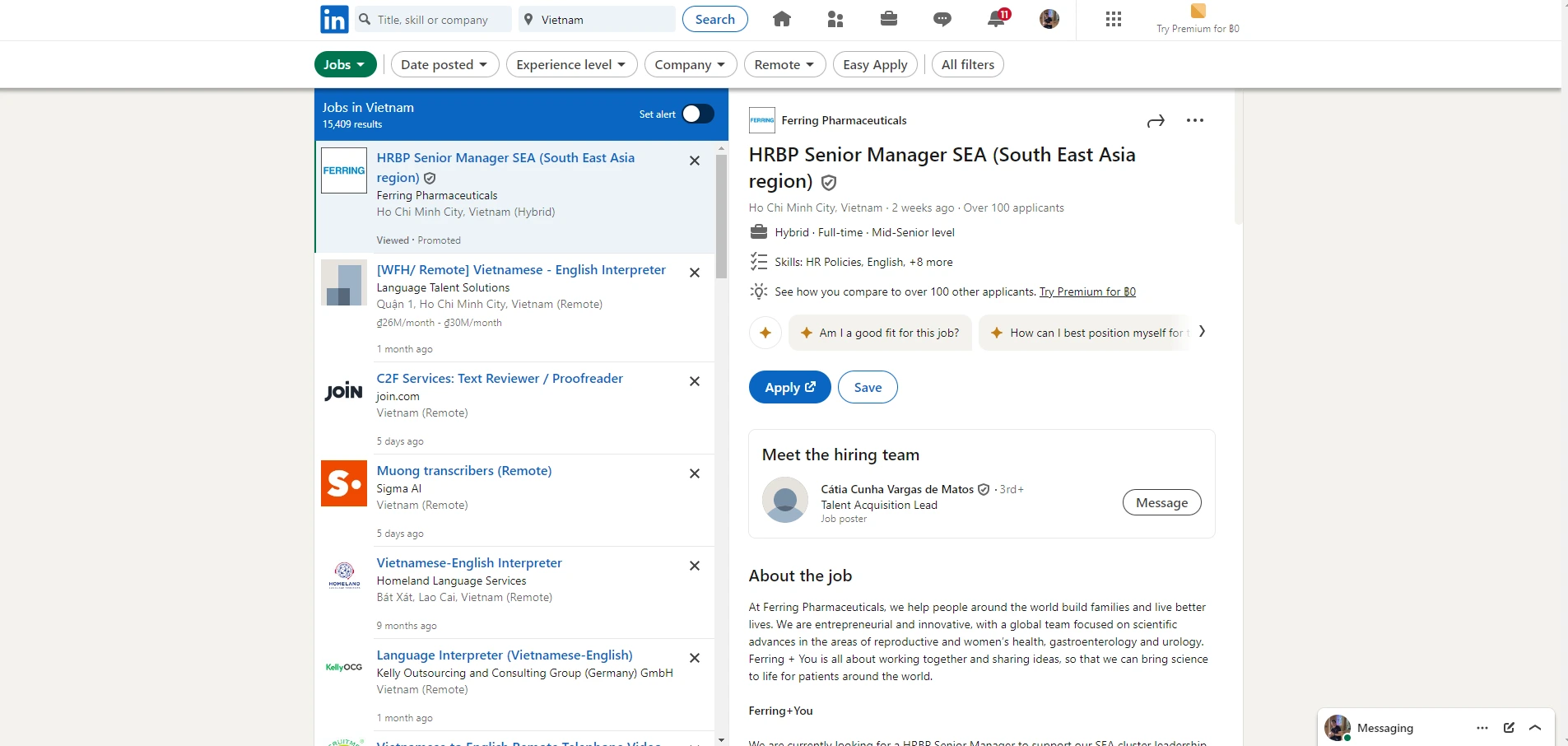Image resolution: width=1568 pixels, height=746 pixels.
Task: Compose a new message in Messaging bar
Action: click(1509, 728)
